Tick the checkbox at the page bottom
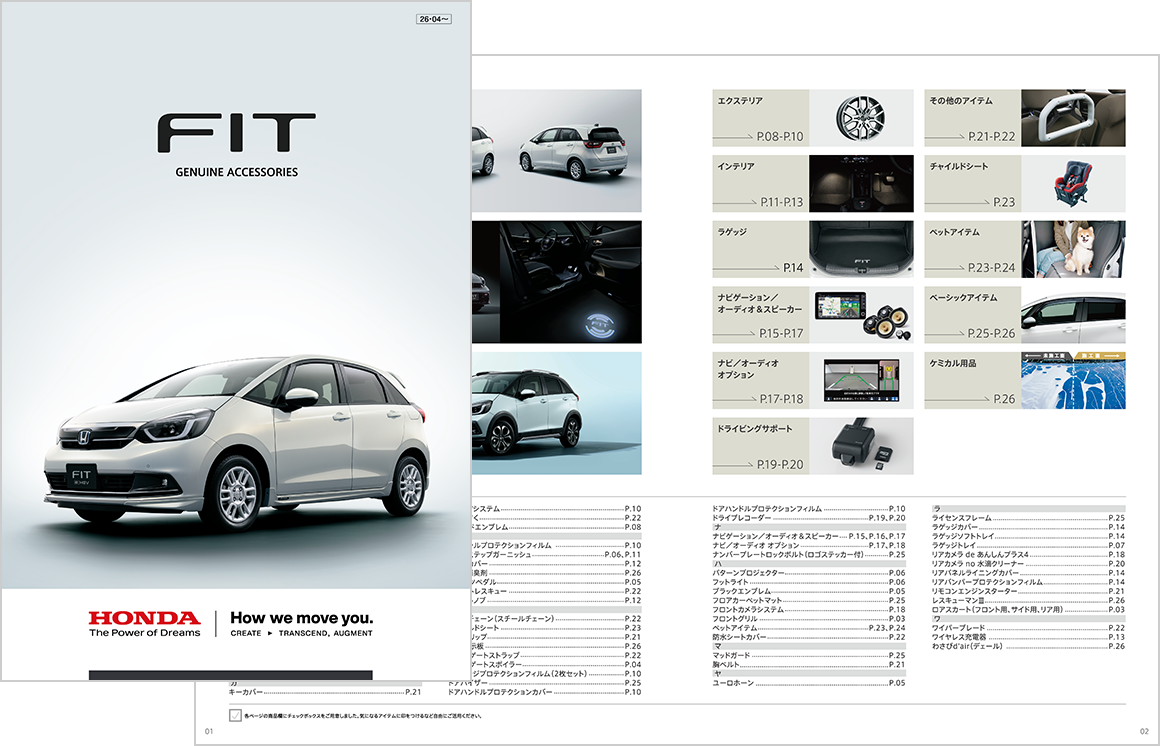 [234, 716]
